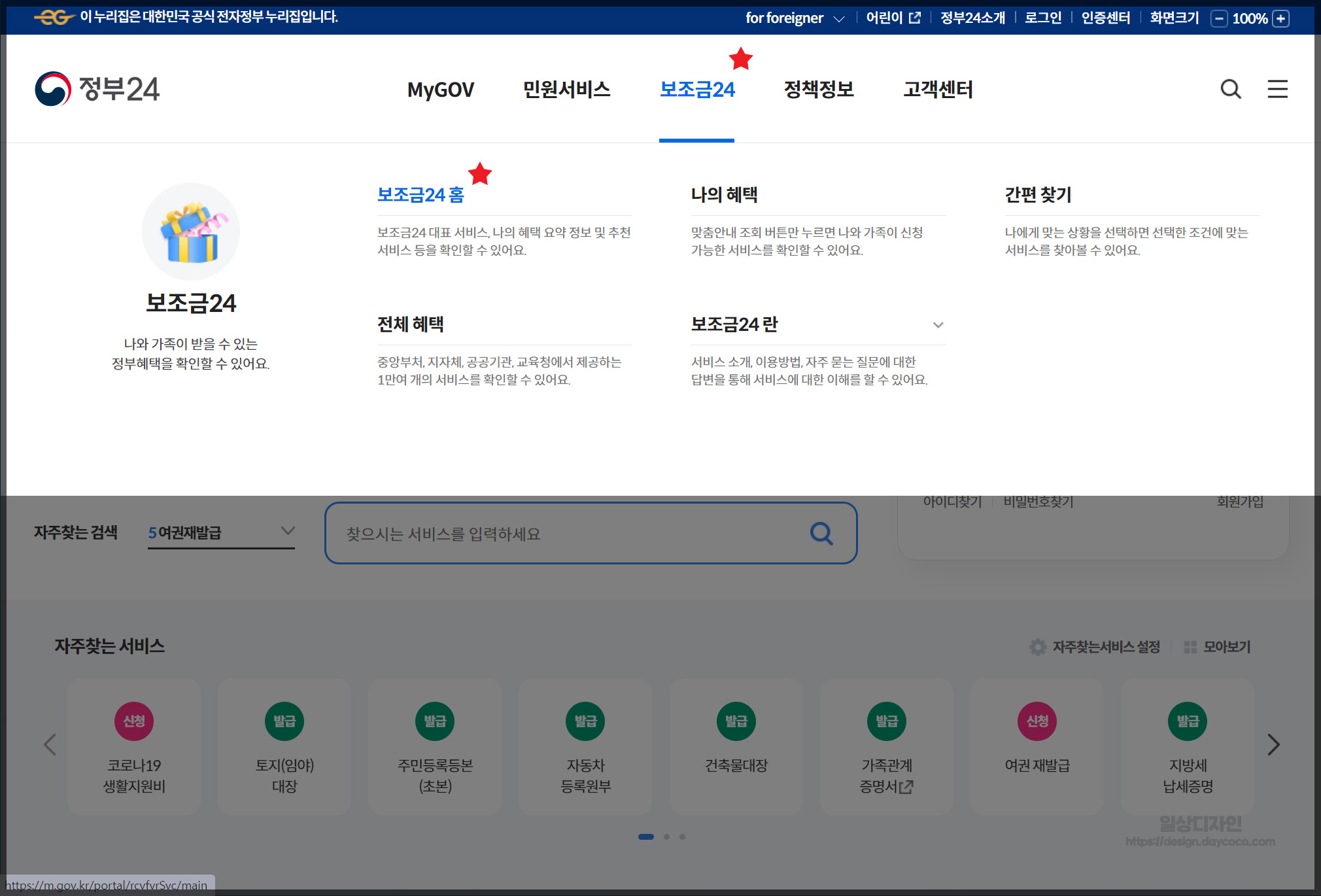Click the zoom-out minus icon beside 100%
Screen dimensions: 1321x896
click(1219, 18)
